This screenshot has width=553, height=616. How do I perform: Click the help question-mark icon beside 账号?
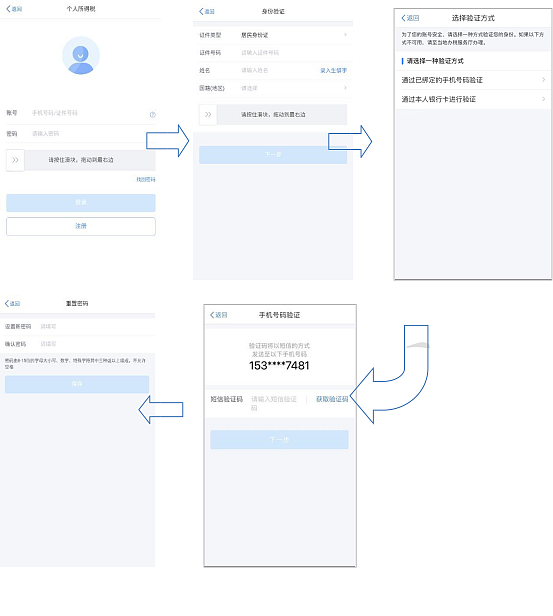click(x=152, y=114)
